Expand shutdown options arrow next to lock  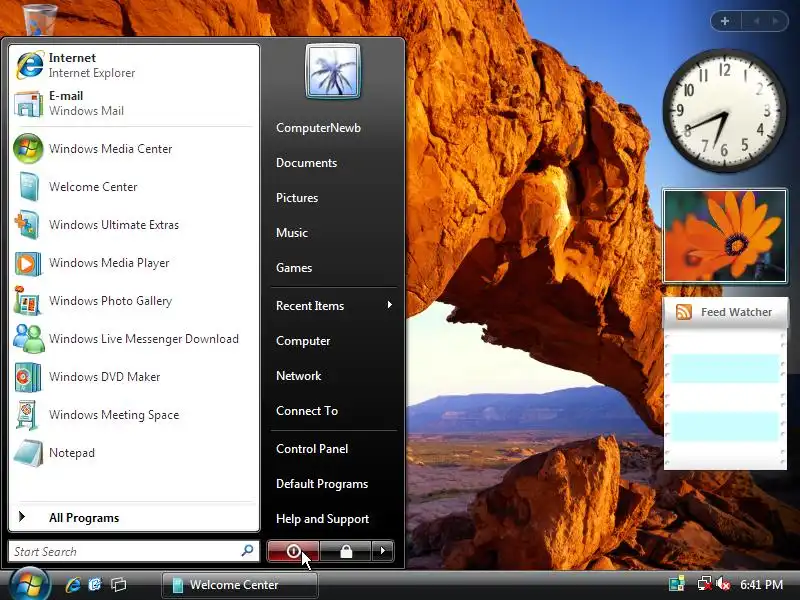[383, 551]
